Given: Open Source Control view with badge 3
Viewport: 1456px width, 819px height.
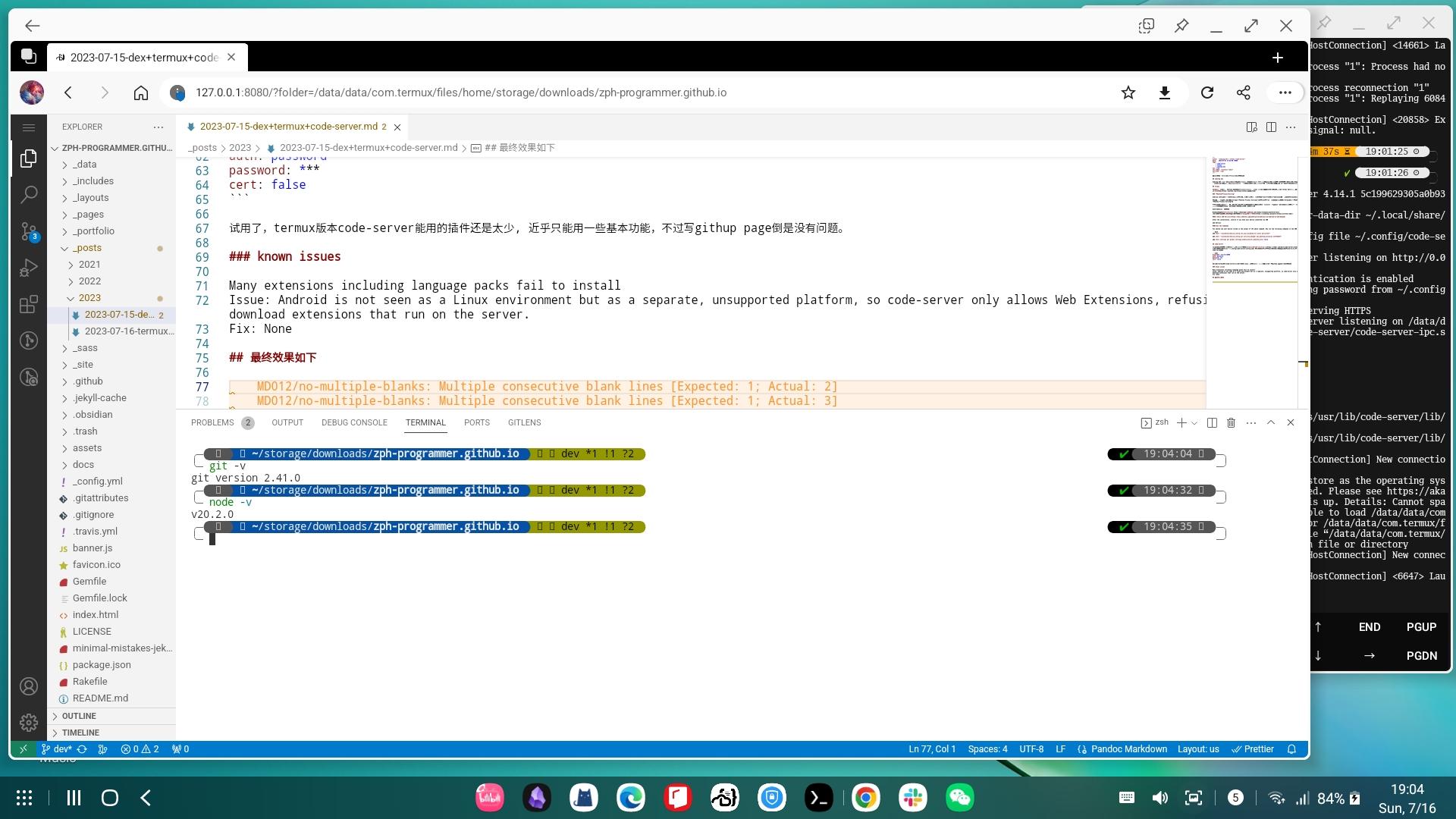Looking at the screenshot, I should (29, 231).
